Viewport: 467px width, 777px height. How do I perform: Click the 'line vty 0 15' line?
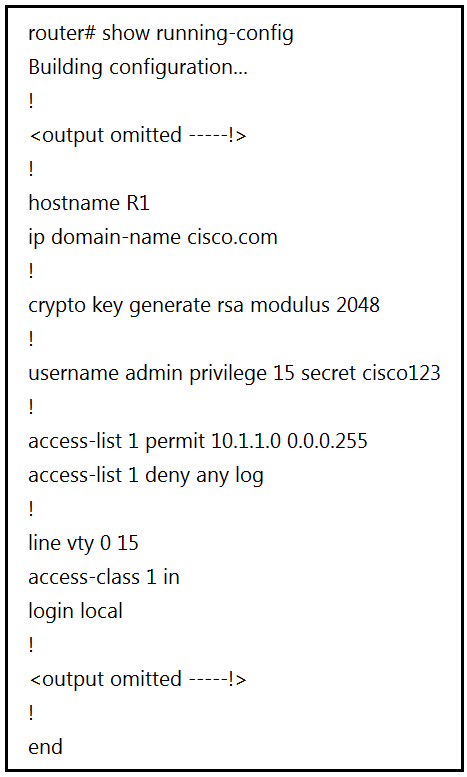point(83,543)
